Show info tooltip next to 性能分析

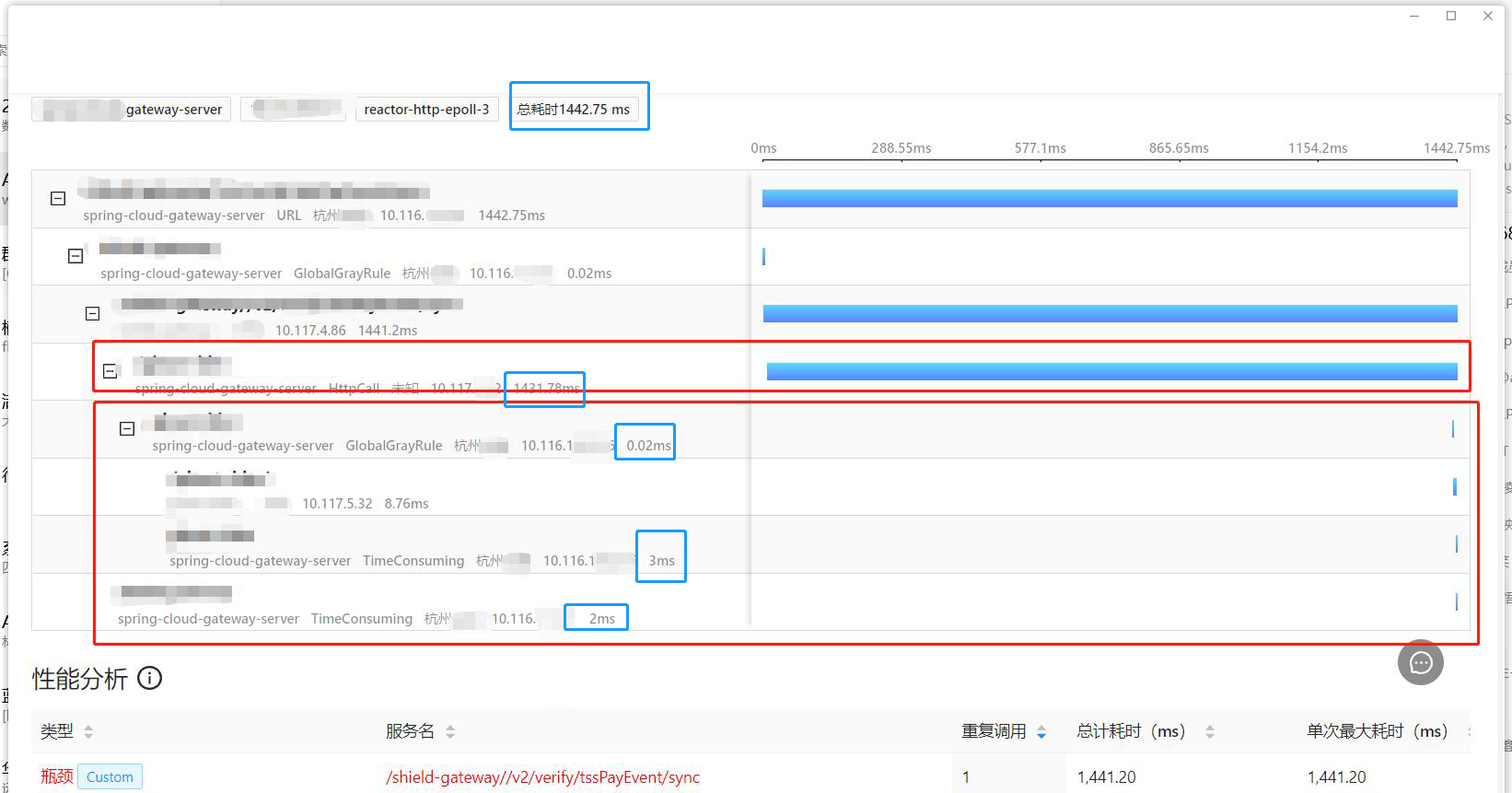tap(149, 678)
